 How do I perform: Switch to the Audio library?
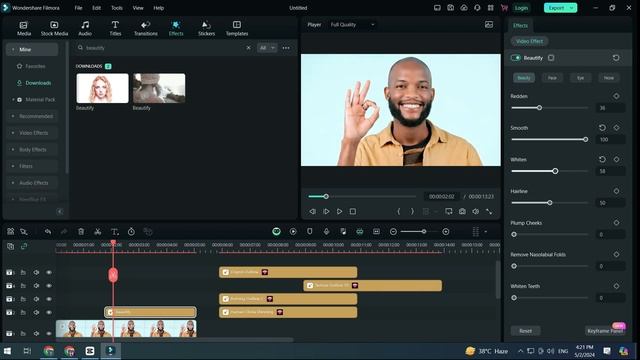[x=85, y=29]
